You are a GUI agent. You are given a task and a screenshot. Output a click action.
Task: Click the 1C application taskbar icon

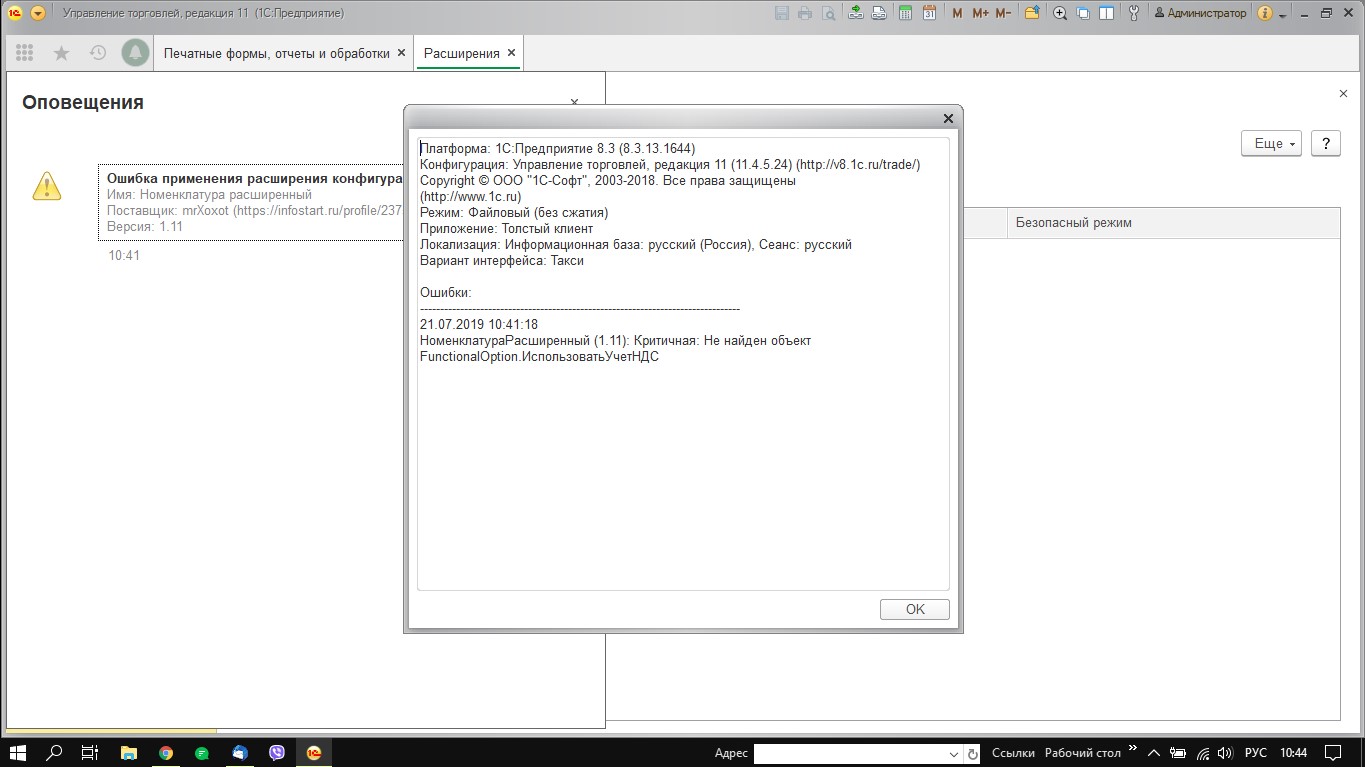[314, 753]
